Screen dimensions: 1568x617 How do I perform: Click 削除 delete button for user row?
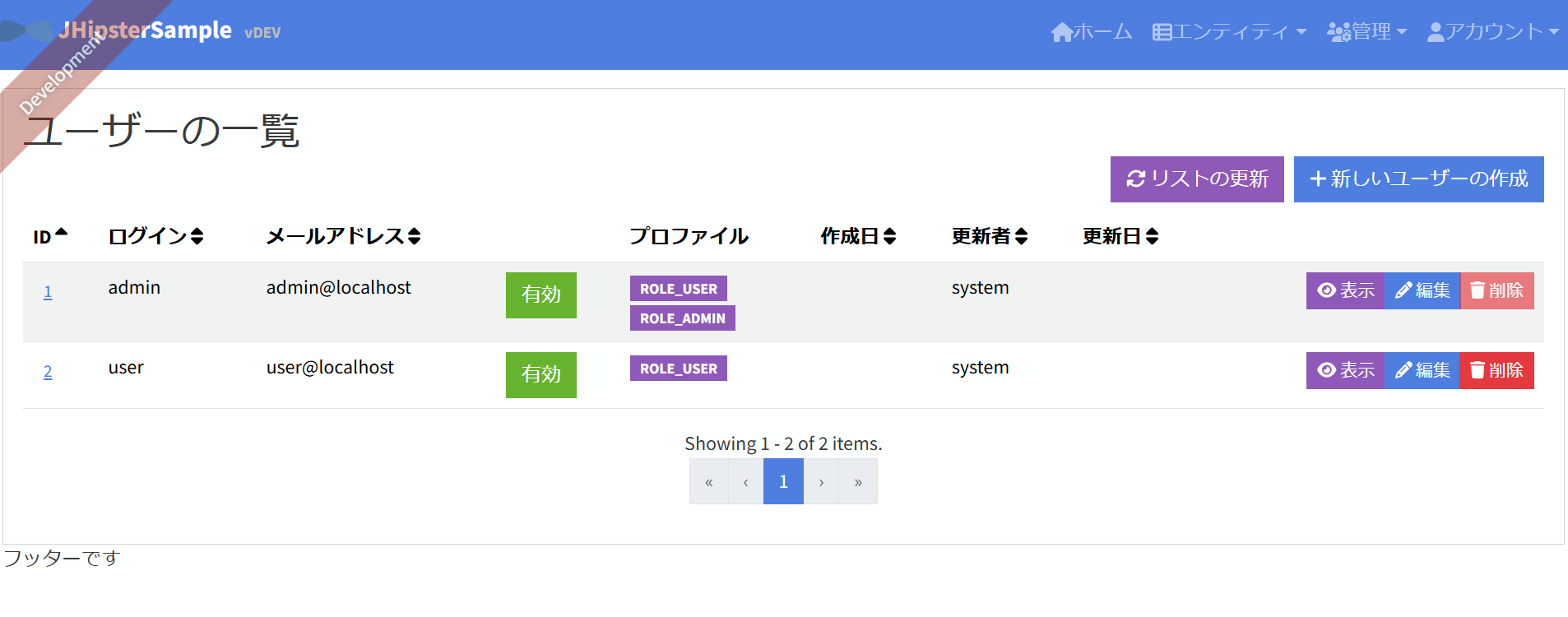pyautogui.click(x=1497, y=370)
